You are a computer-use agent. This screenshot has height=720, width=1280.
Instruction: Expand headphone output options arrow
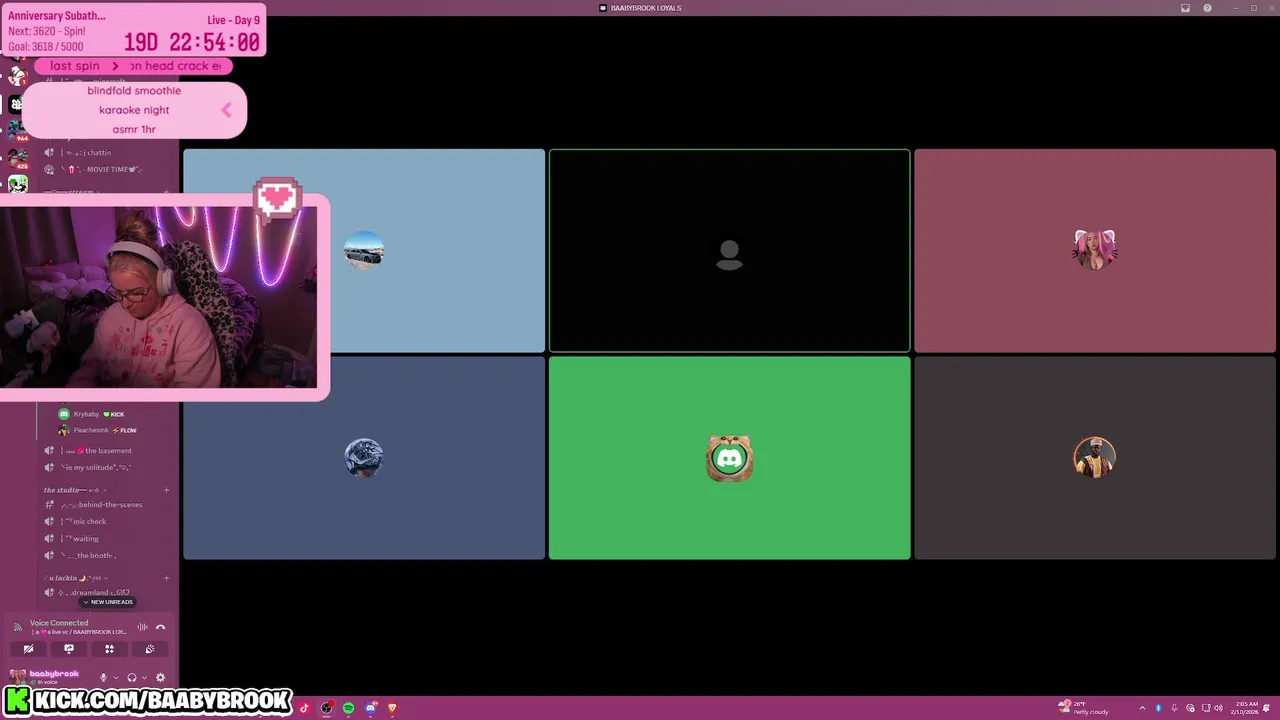click(144, 677)
